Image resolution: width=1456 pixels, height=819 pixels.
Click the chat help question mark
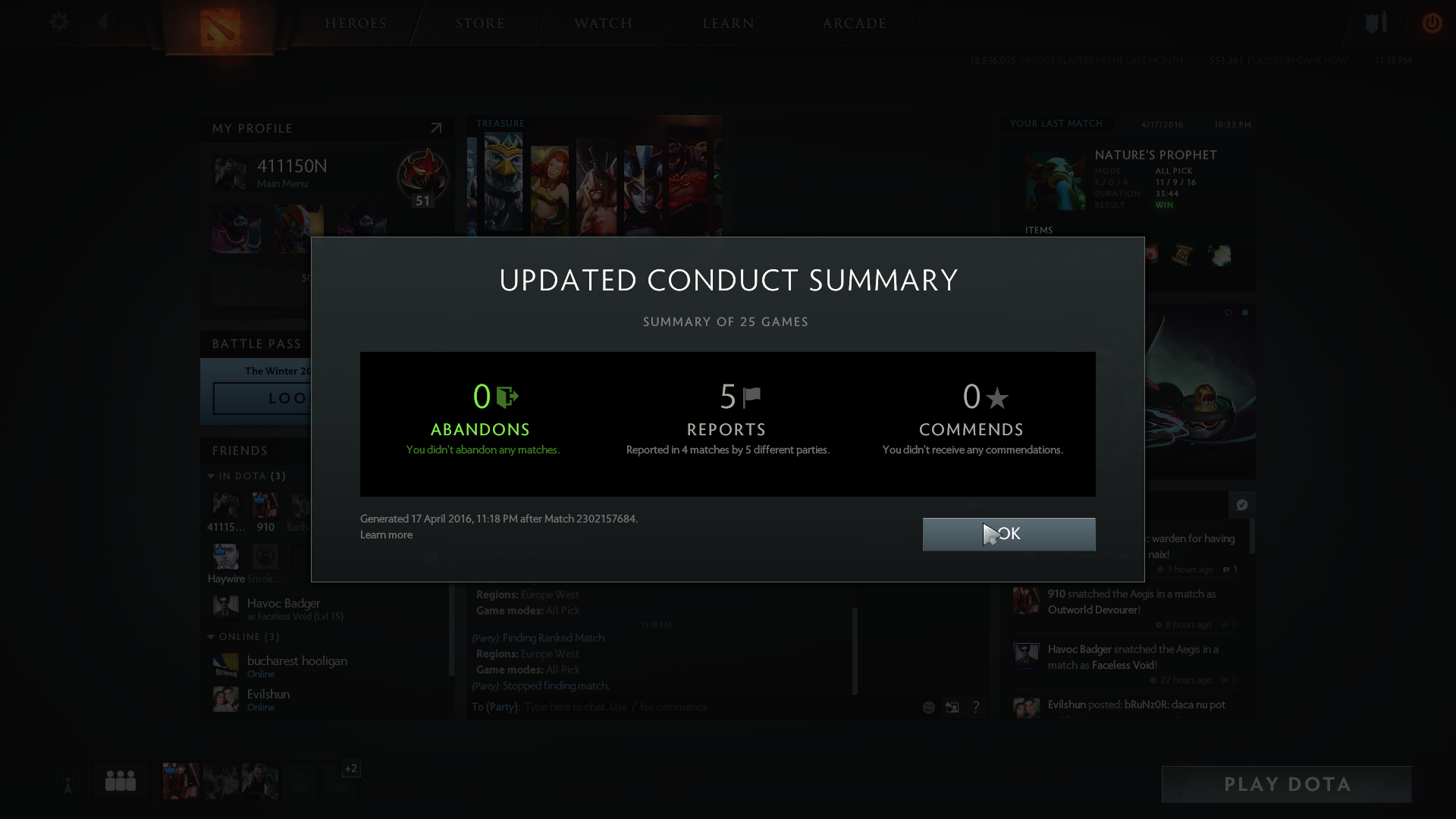click(x=976, y=707)
